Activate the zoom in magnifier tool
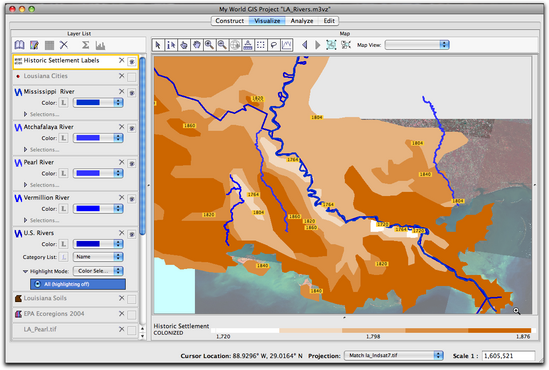Image resolution: width=549 pixels, height=370 pixels. tap(209, 45)
